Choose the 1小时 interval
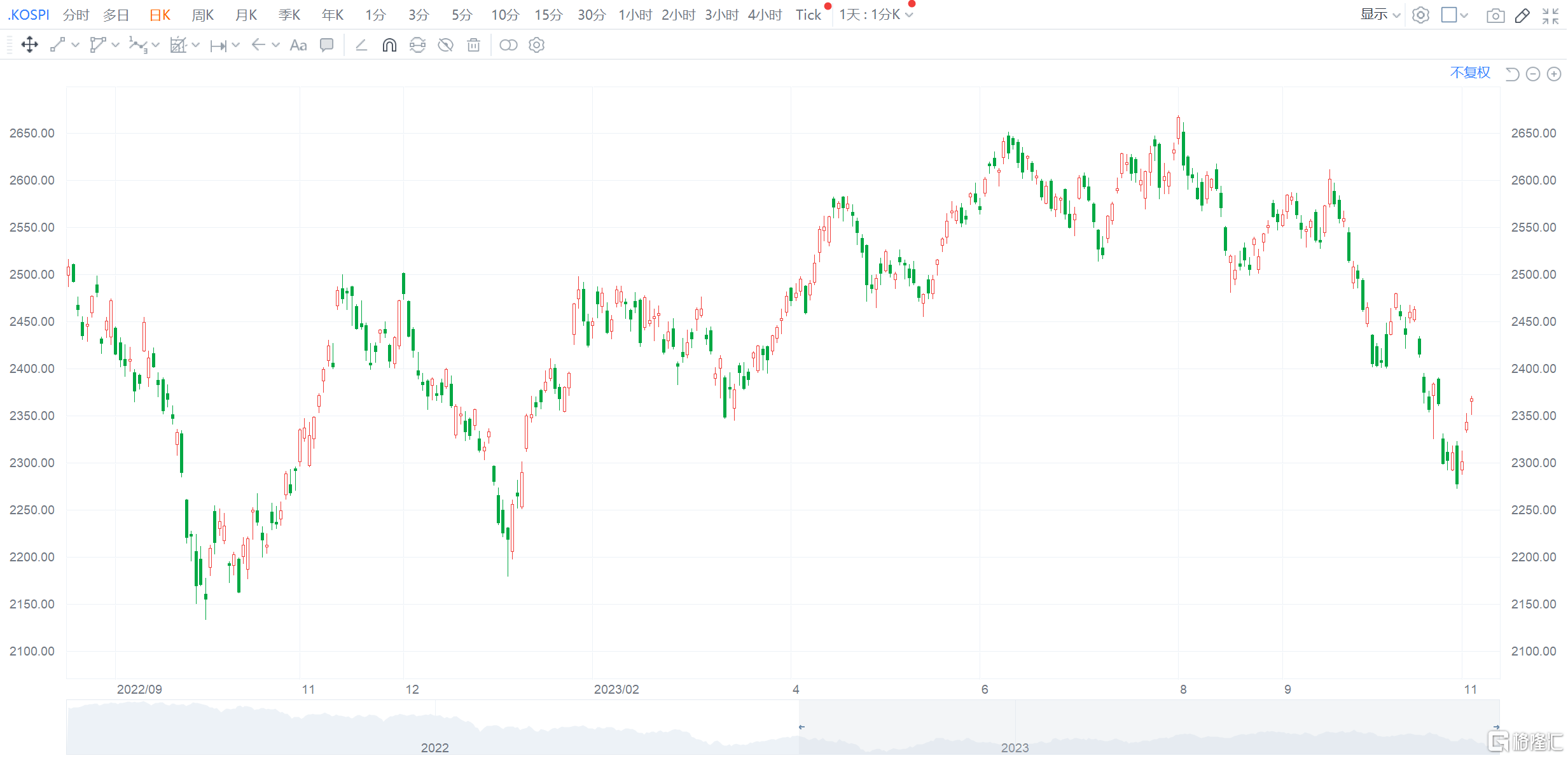 pos(635,15)
